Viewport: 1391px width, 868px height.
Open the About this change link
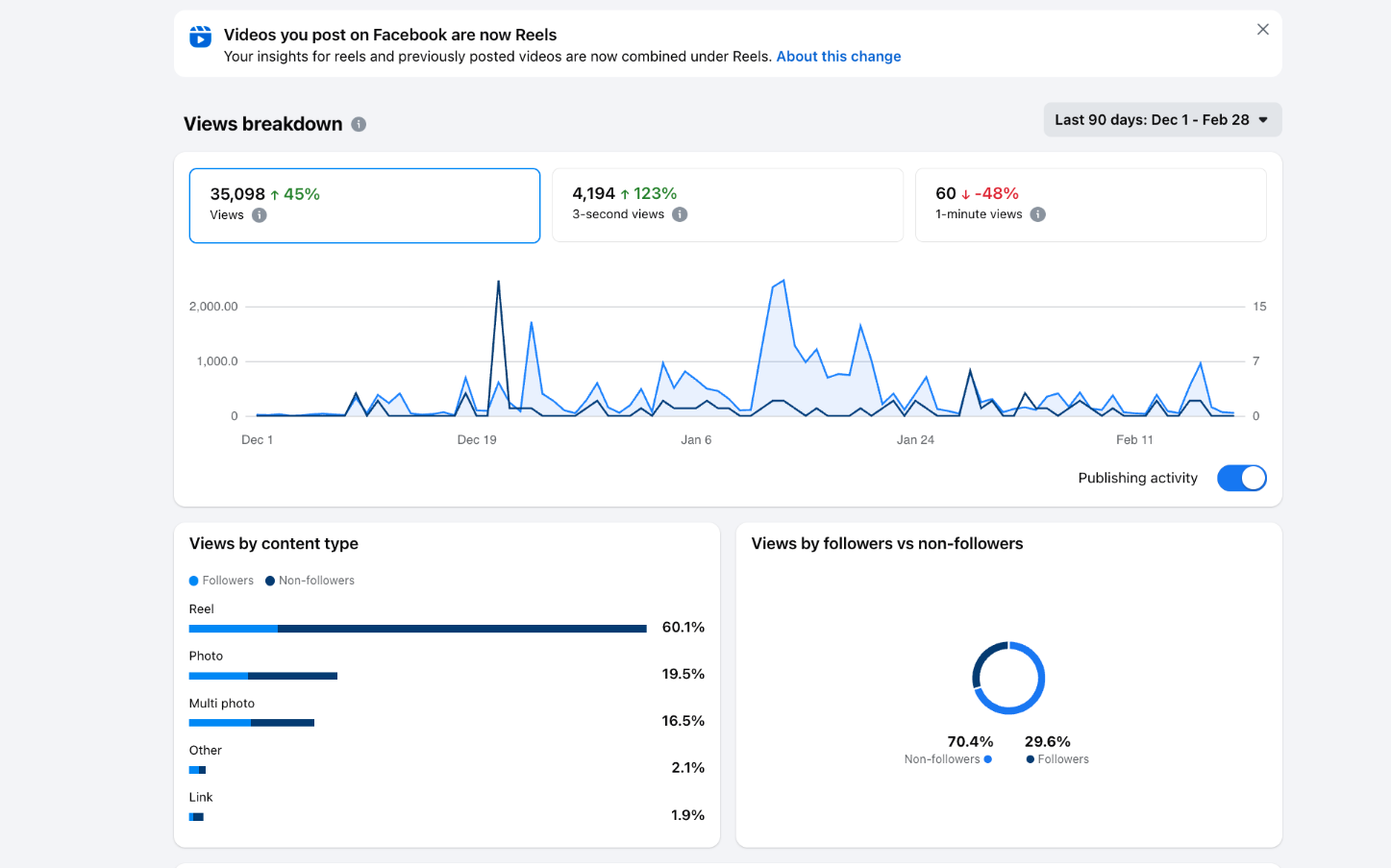coord(838,57)
